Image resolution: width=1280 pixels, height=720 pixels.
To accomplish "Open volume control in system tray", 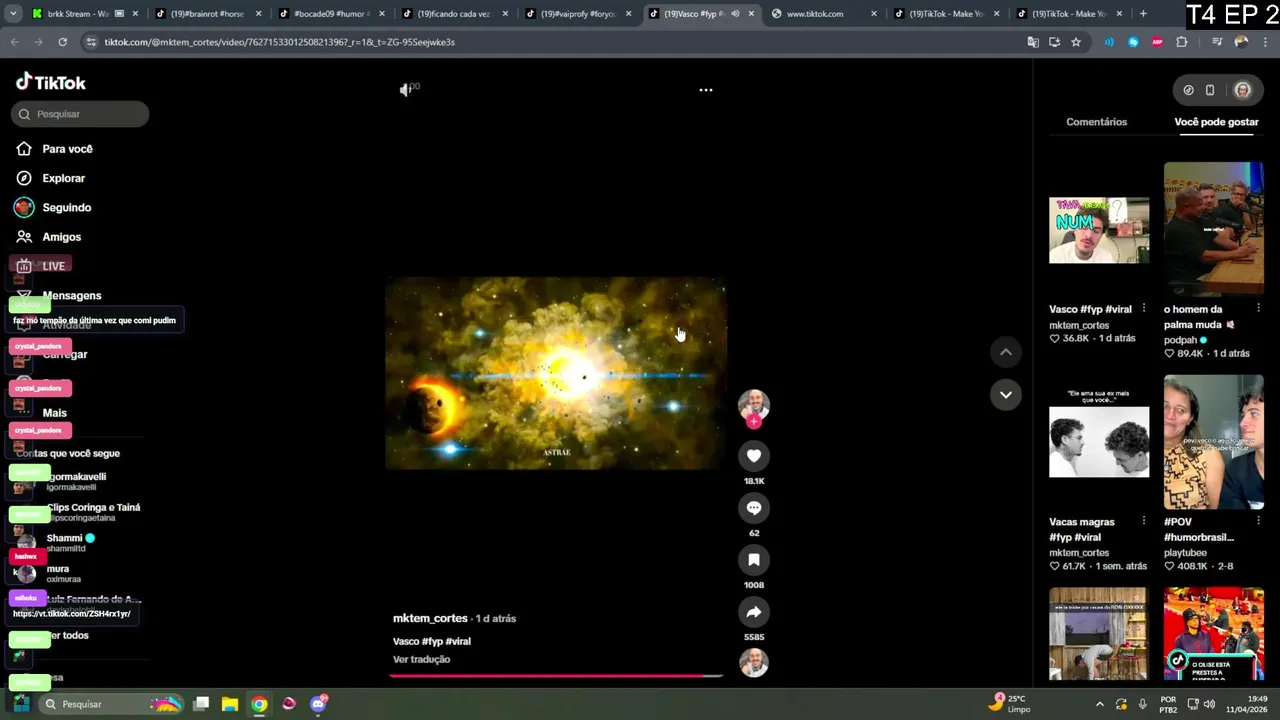I will coord(1209,704).
